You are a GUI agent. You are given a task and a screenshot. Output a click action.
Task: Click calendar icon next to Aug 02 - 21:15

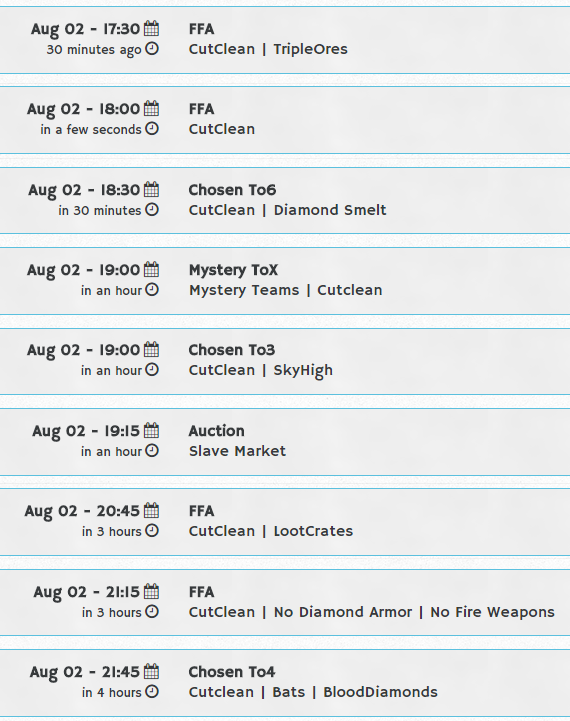point(151,591)
